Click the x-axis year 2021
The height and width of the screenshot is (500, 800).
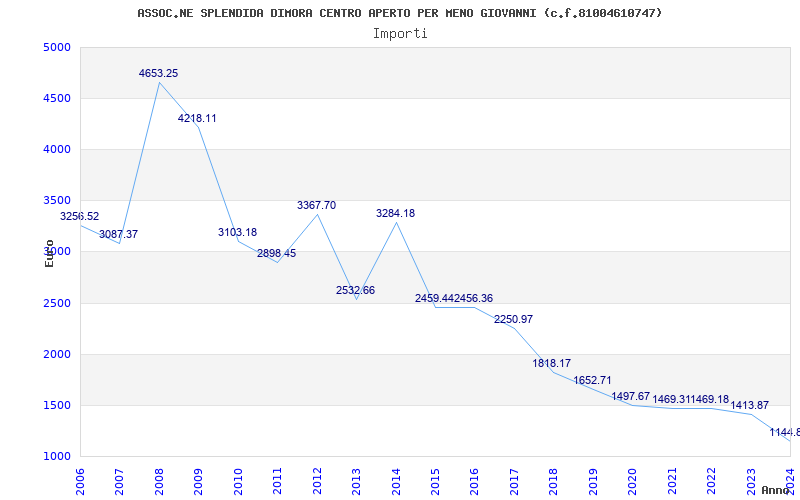point(672,482)
